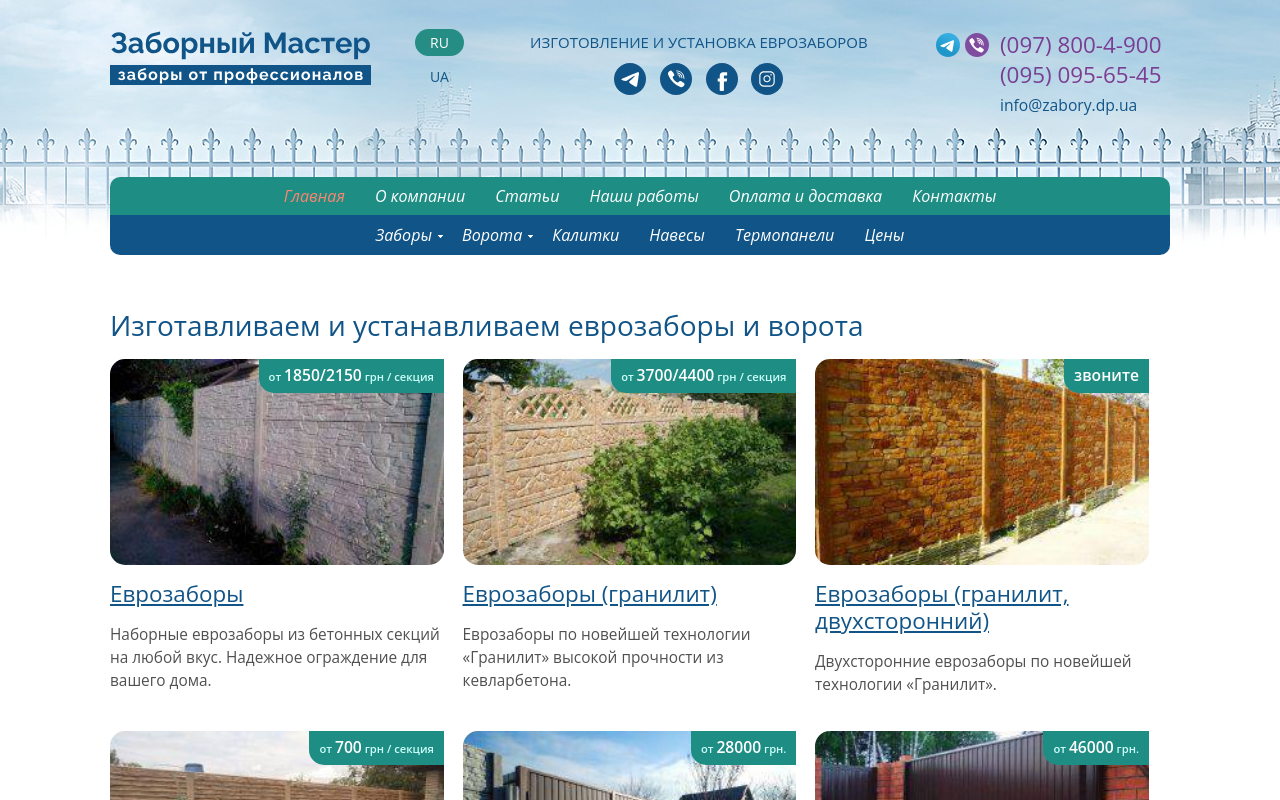Open the Еврозаборы heading link
This screenshot has width=1280, height=800.
177,594
